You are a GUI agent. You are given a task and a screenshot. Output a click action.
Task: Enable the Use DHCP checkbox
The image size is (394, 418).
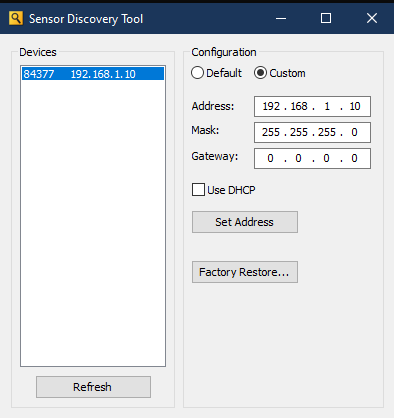(198, 190)
